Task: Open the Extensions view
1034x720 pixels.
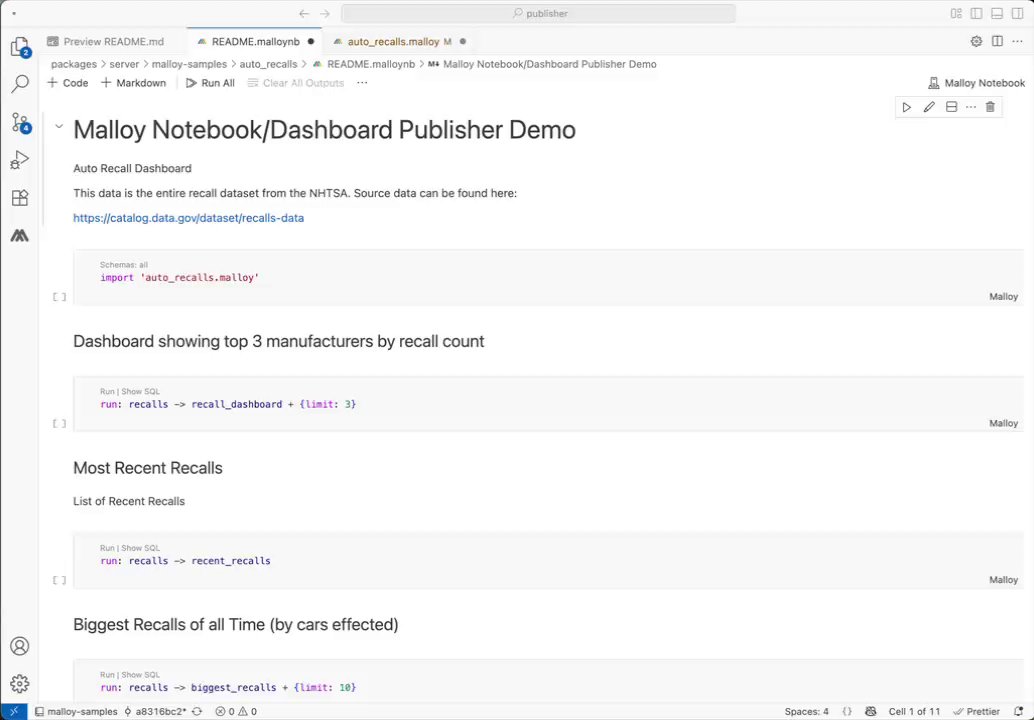Action: [19, 198]
